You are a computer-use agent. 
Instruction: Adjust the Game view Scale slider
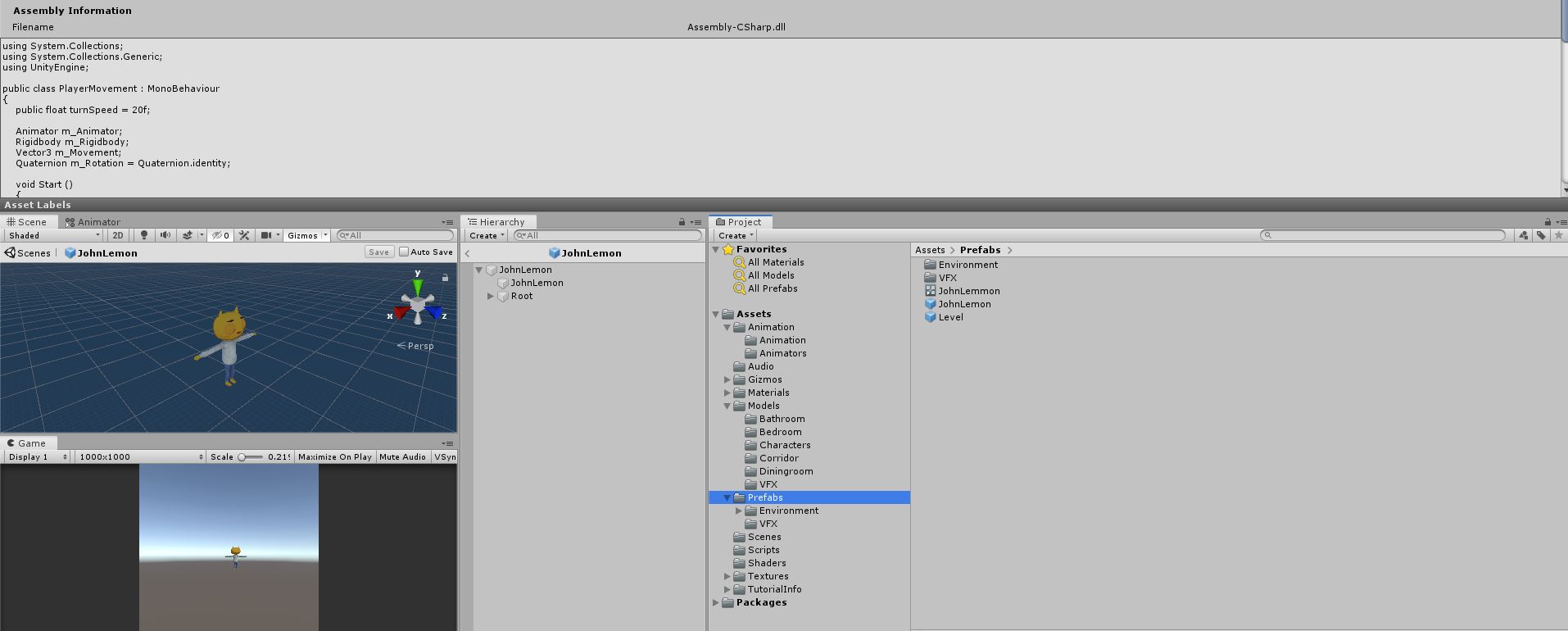(252, 456)
